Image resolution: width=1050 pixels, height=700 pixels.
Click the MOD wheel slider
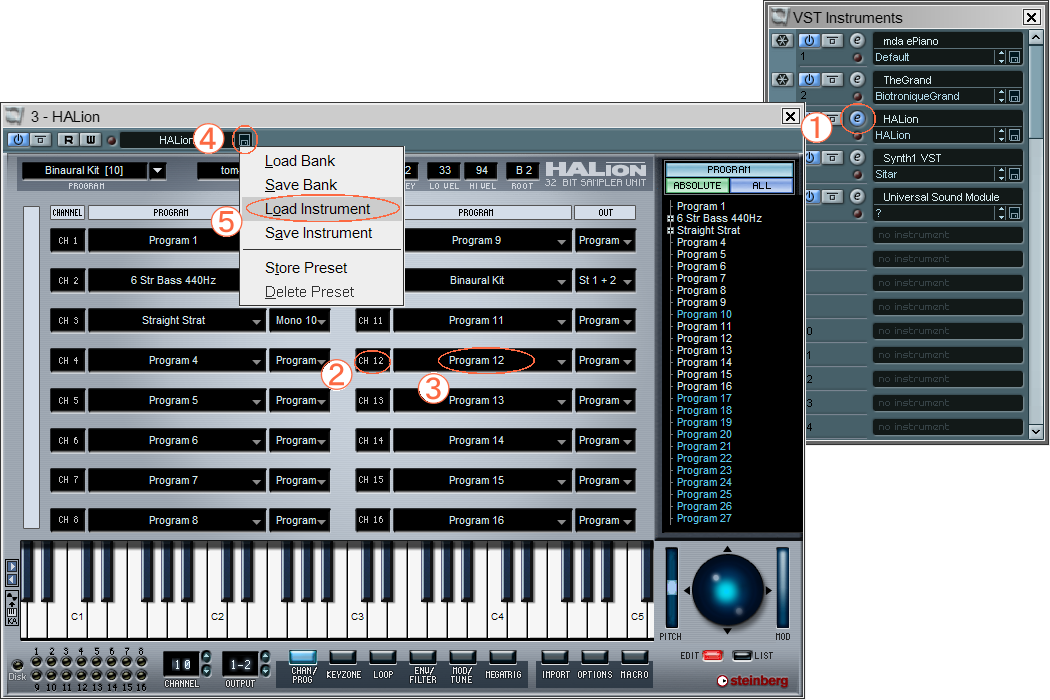pyautogui.click(x=782, y=588)
